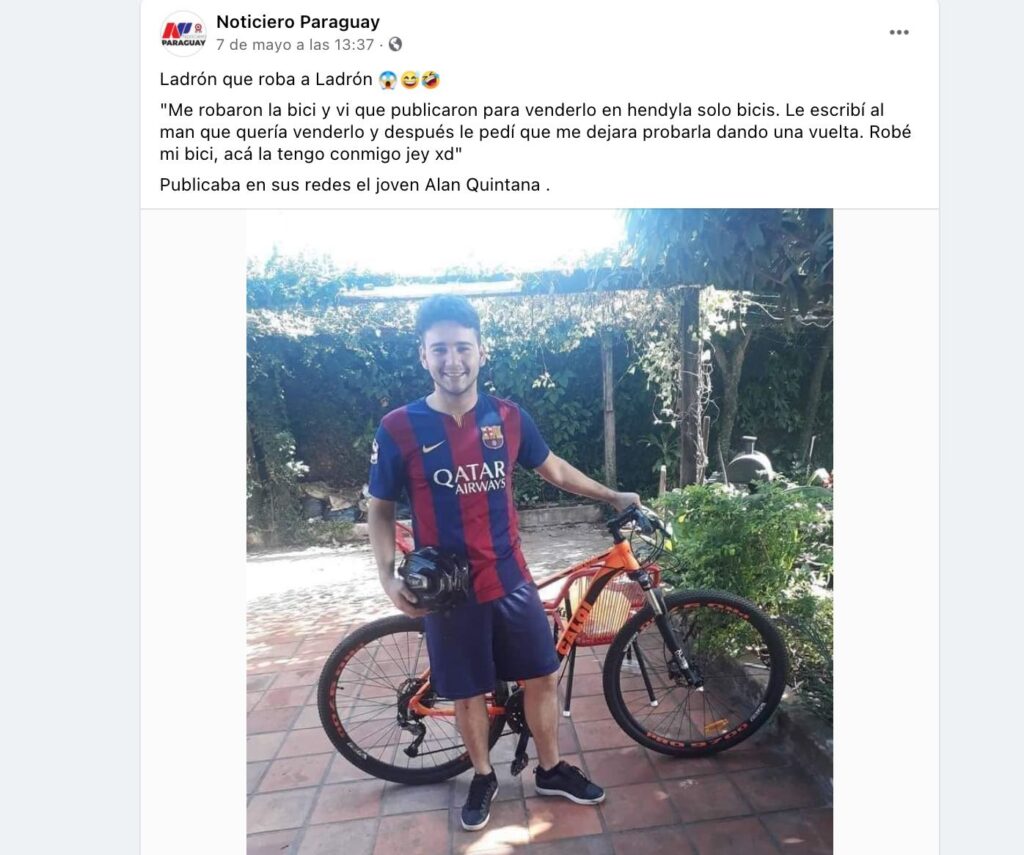The width and height of the screenshot is (1024, 855).
Task: Open the post timestamp 7 de mayo
Action: [x=295, y=44]
